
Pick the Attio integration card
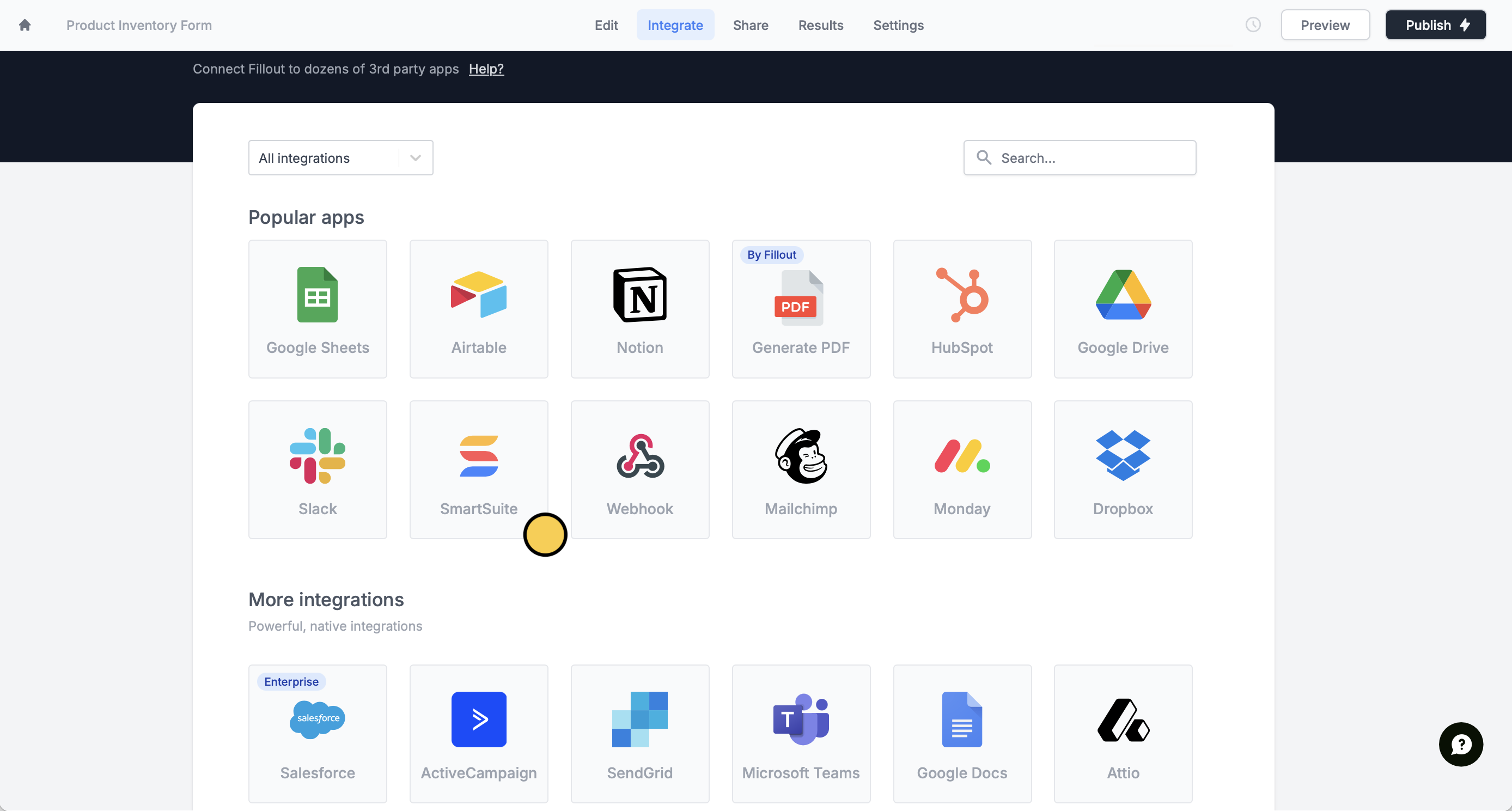click(1123, 734)
